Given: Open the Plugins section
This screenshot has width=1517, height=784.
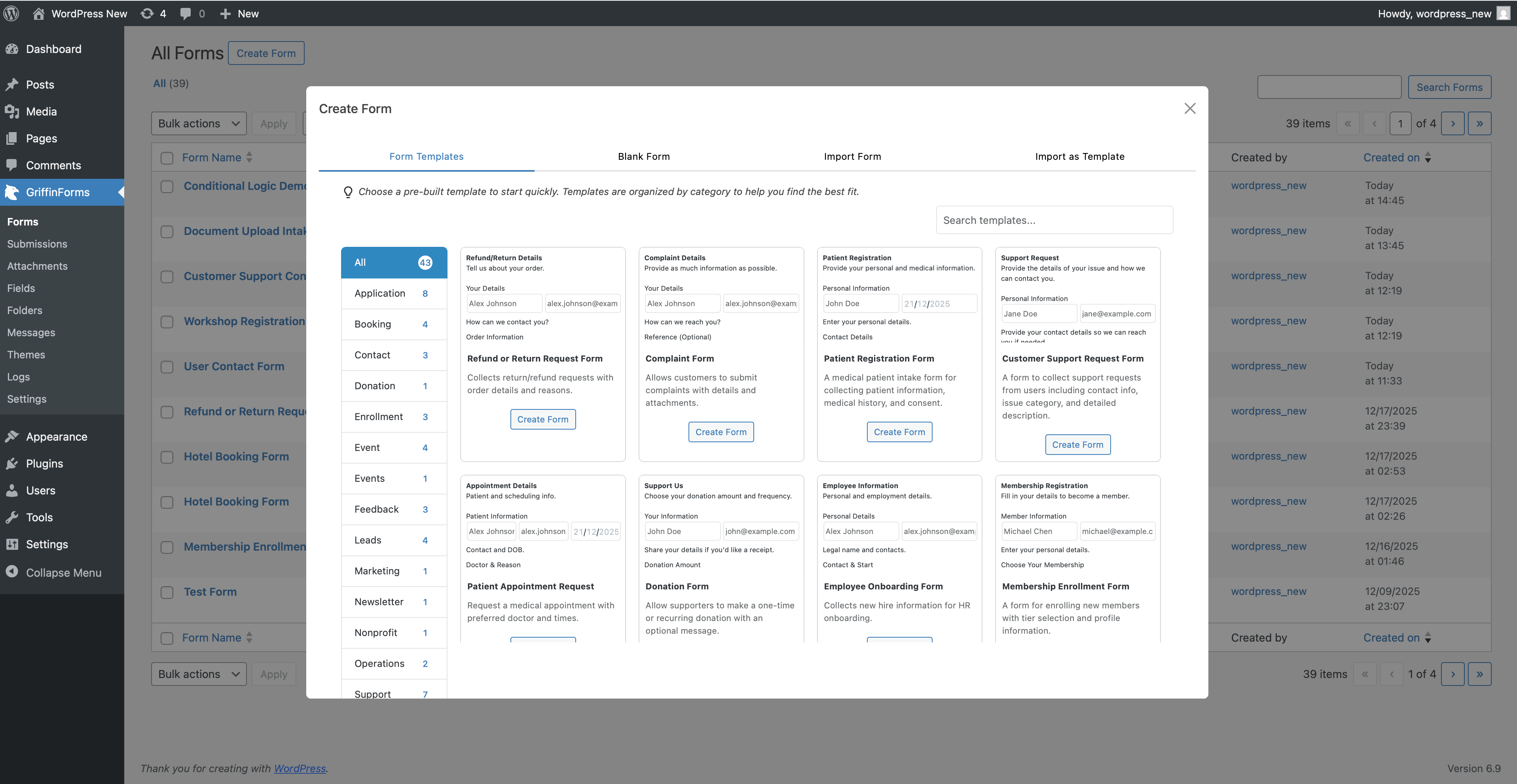Looking at the screenshot, I should click(44, 463).
